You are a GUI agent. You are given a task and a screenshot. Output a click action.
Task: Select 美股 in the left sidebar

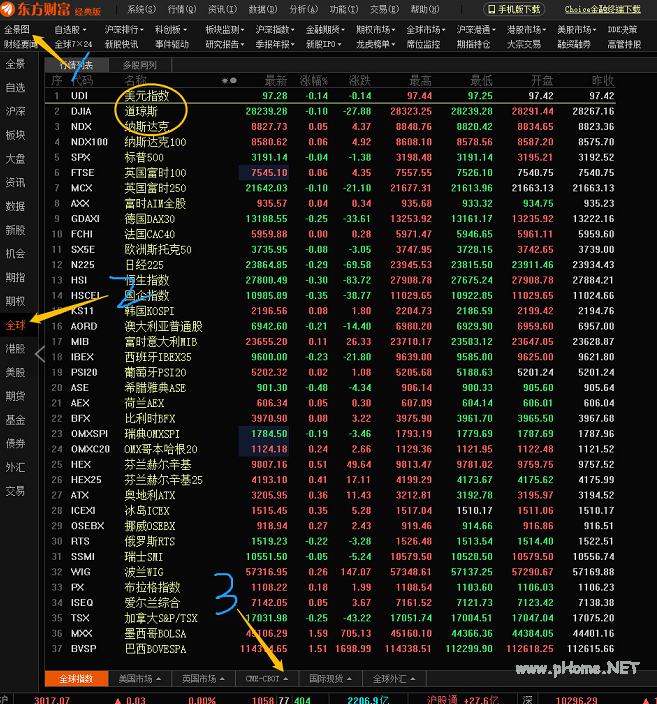click(15, 373)
